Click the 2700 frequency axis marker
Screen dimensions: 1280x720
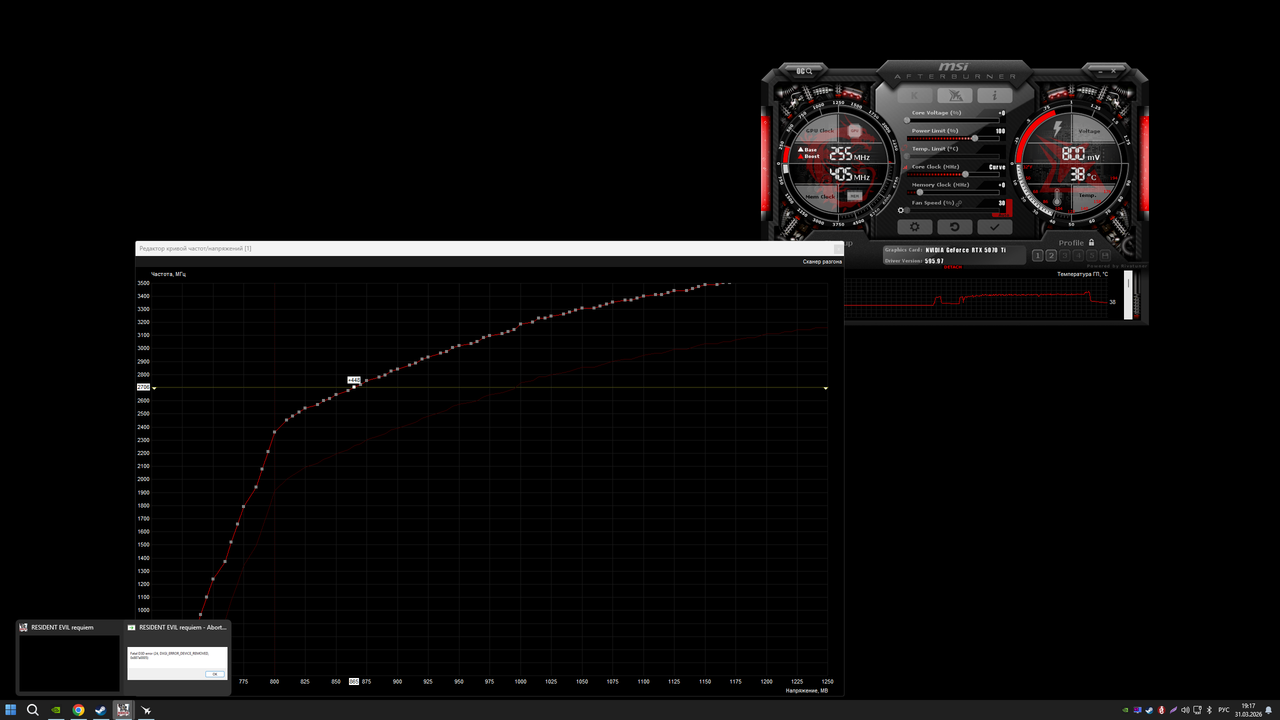pos(143,387)
